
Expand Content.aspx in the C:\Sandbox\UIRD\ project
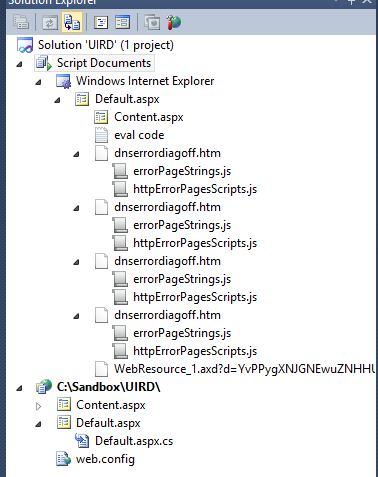click(38, 406)
